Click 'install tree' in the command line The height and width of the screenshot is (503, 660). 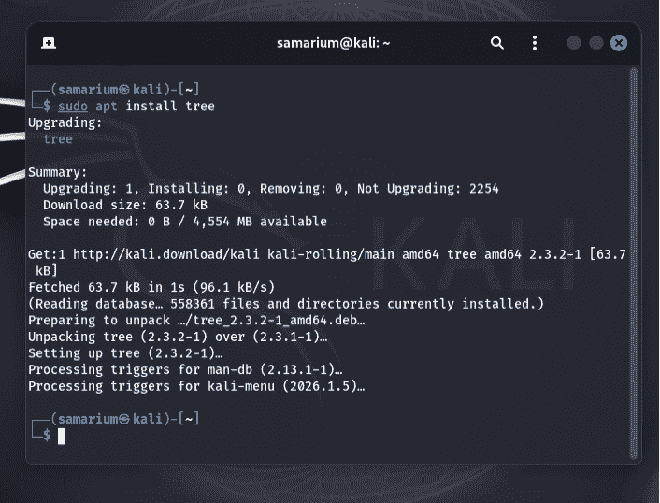[170, 106]
